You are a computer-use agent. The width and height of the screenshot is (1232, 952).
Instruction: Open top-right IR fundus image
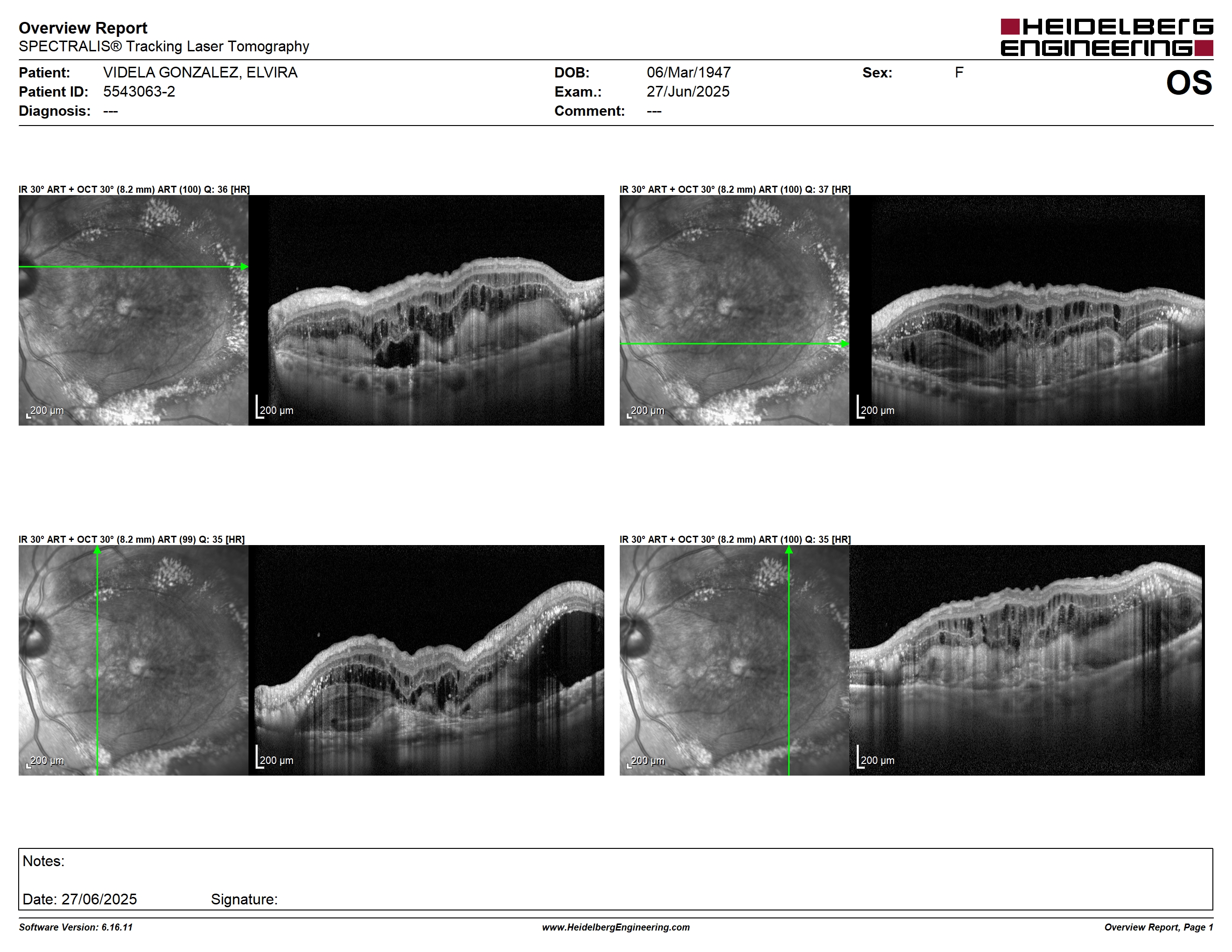(734, 310)
